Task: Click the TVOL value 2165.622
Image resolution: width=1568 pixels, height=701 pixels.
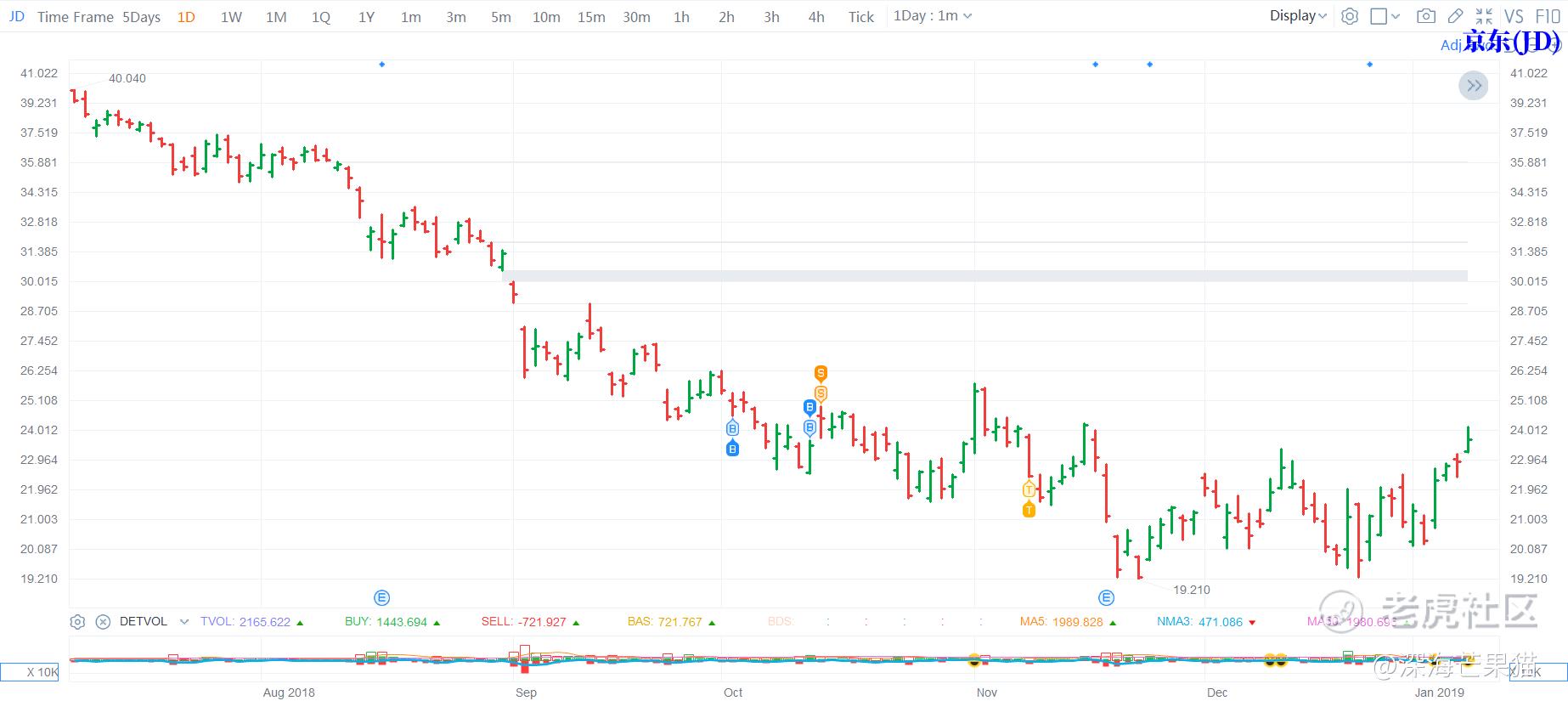Action: tap(265, 622)
